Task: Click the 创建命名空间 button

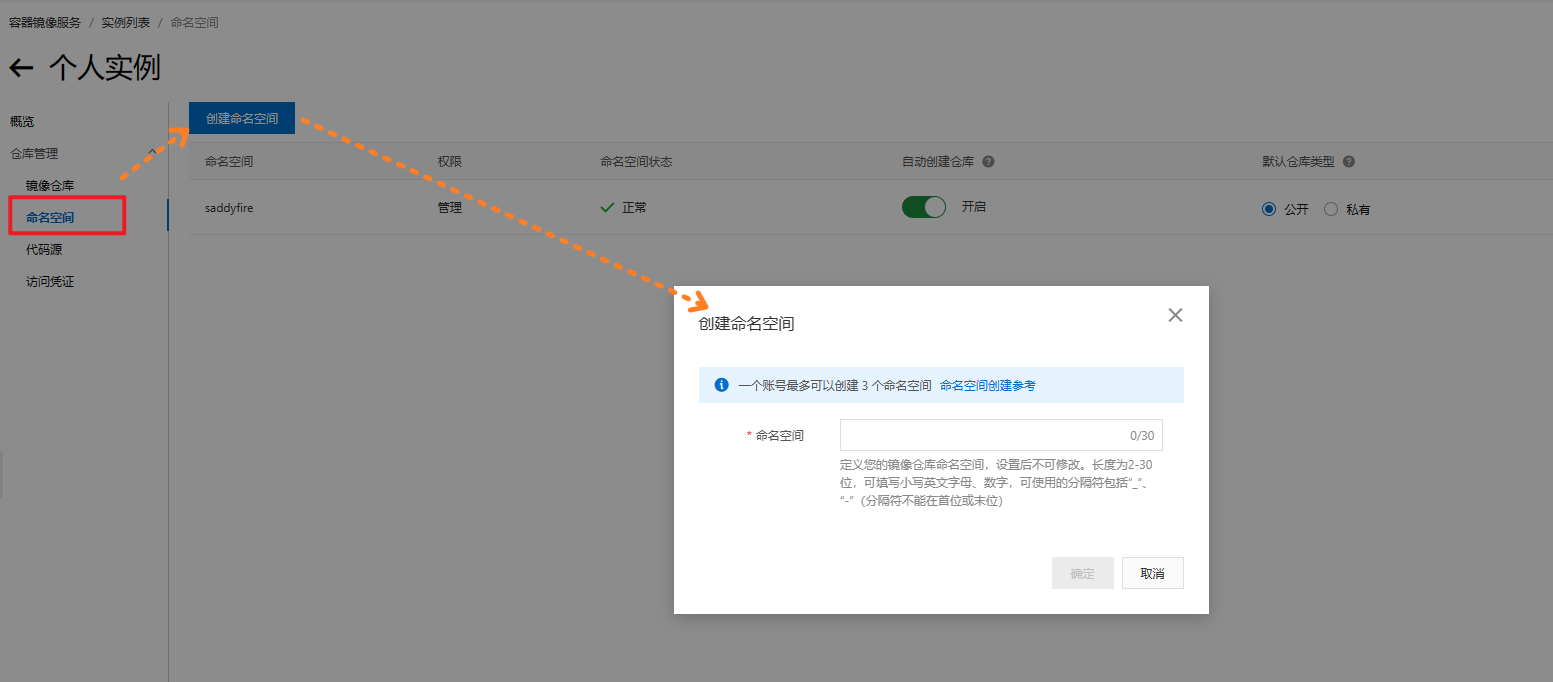Action: coord(241,117)
